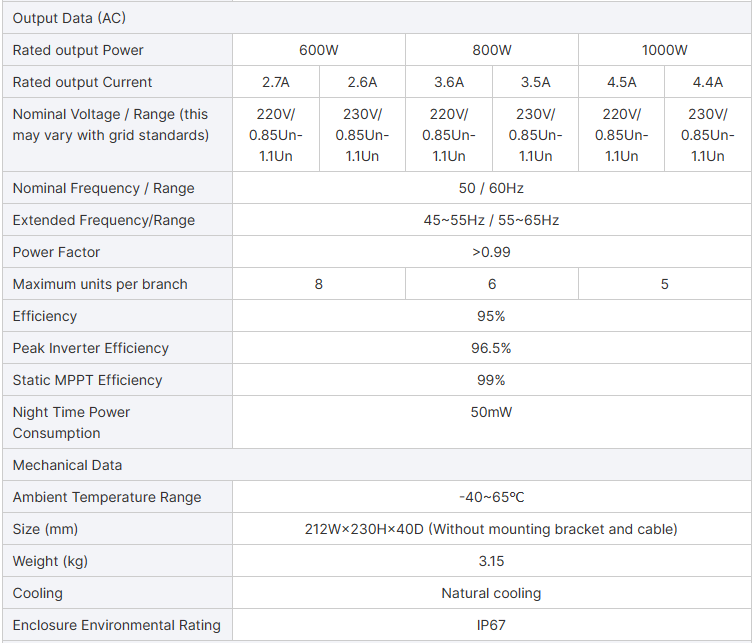Screen dimensions: 756x643
Task: Click the 50 / 60Hz frequency value
Action: coord(491,188)
